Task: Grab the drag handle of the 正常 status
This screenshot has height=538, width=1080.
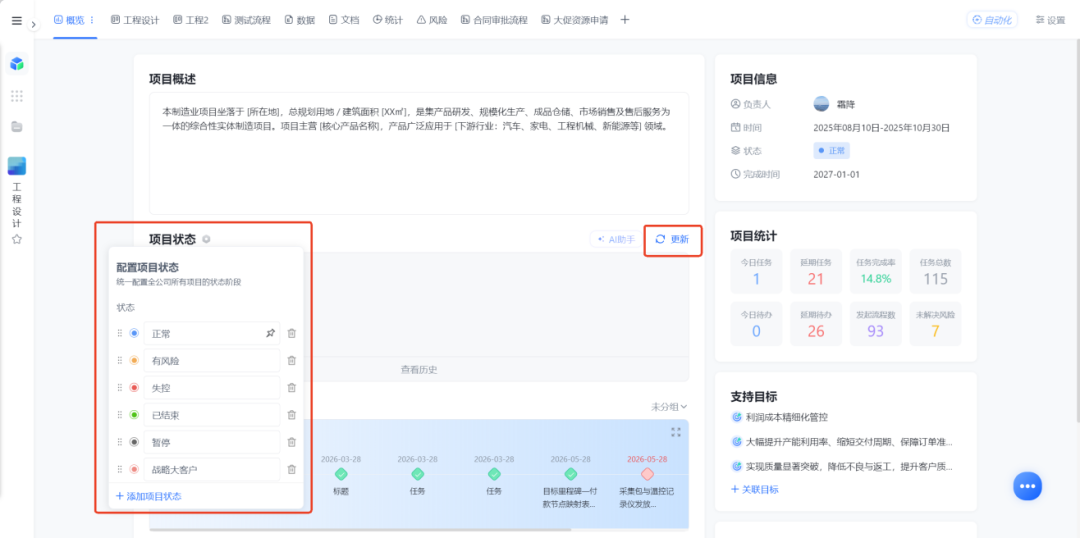Action: 120,333
